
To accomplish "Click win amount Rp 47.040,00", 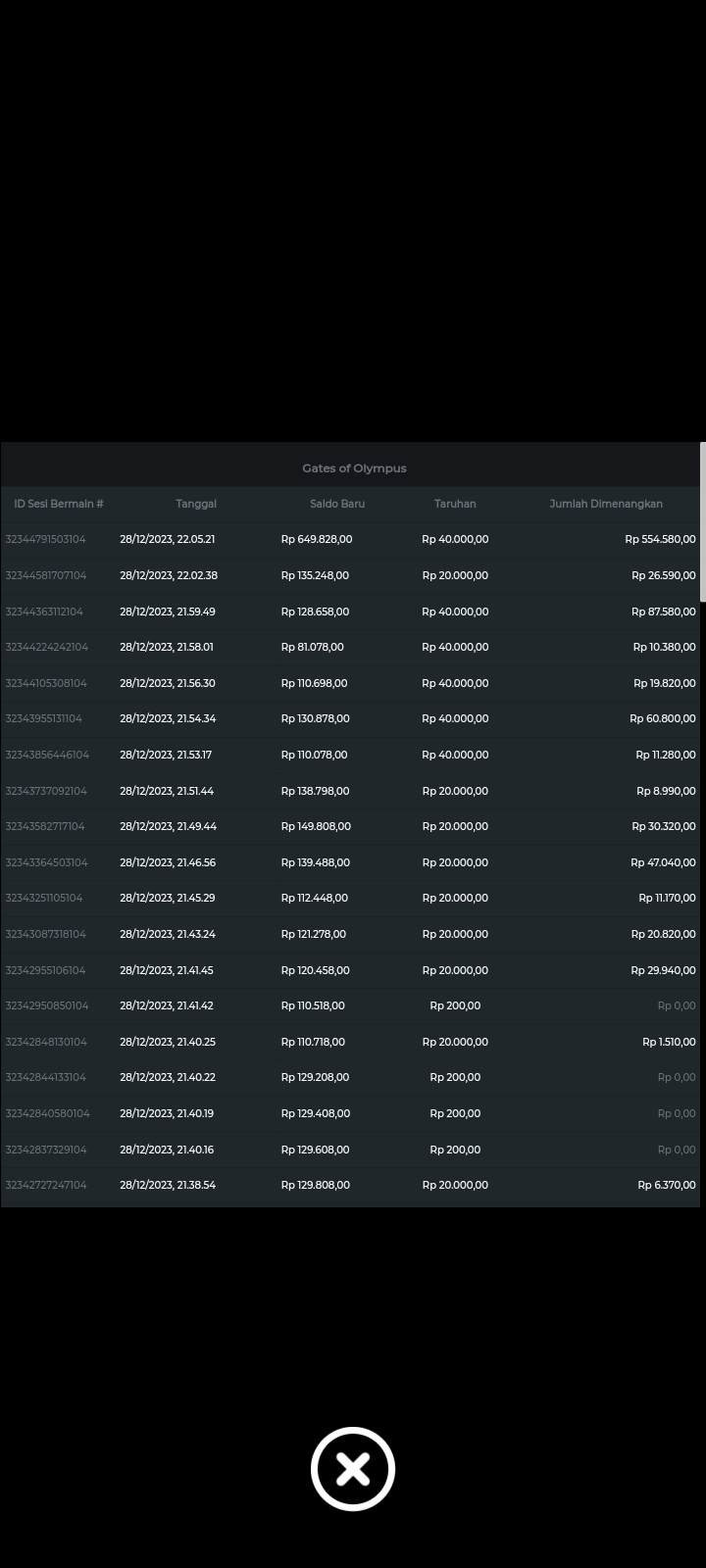I will (663, 862).
